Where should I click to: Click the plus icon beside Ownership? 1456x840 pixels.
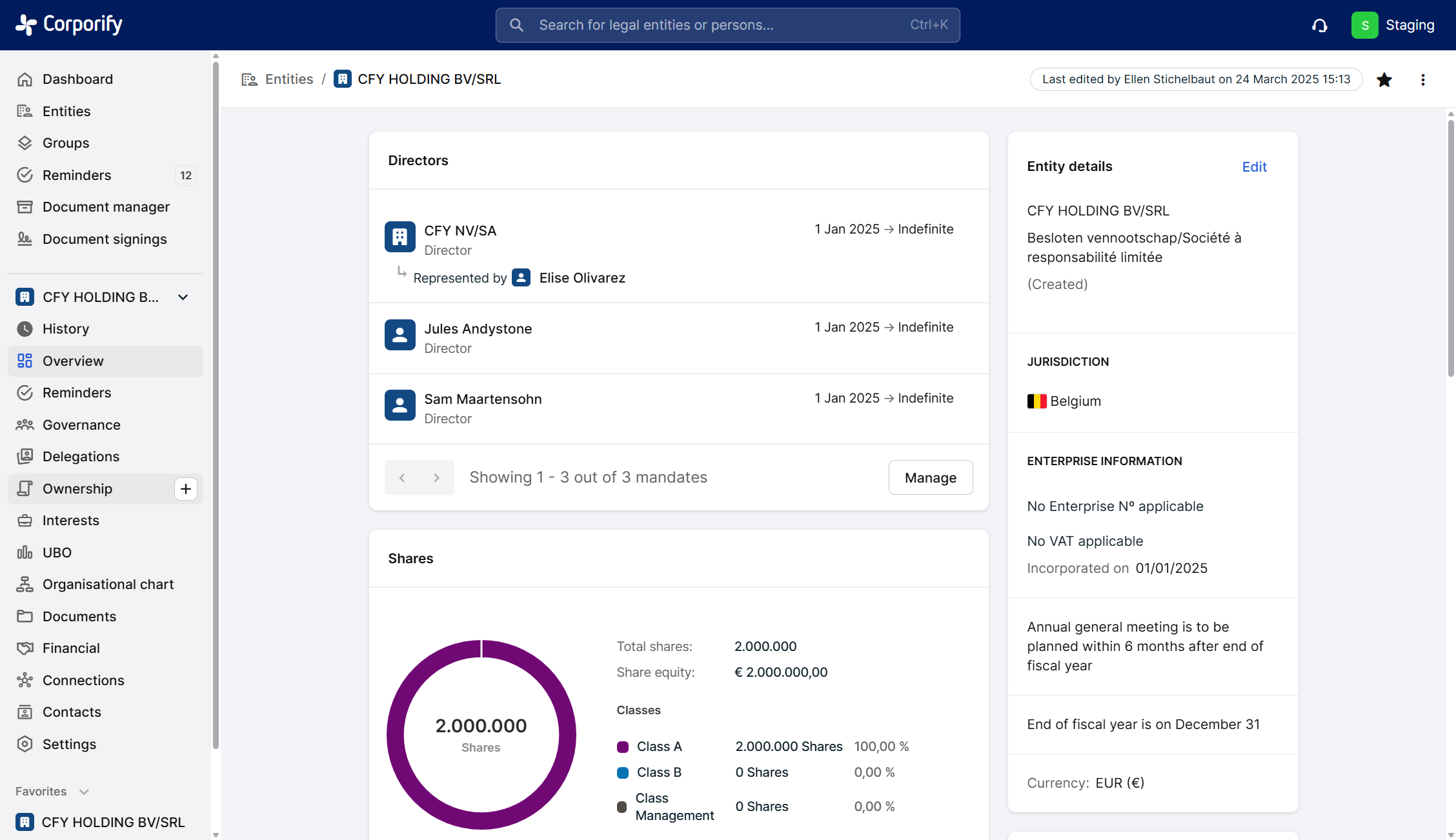click(185, 488)
